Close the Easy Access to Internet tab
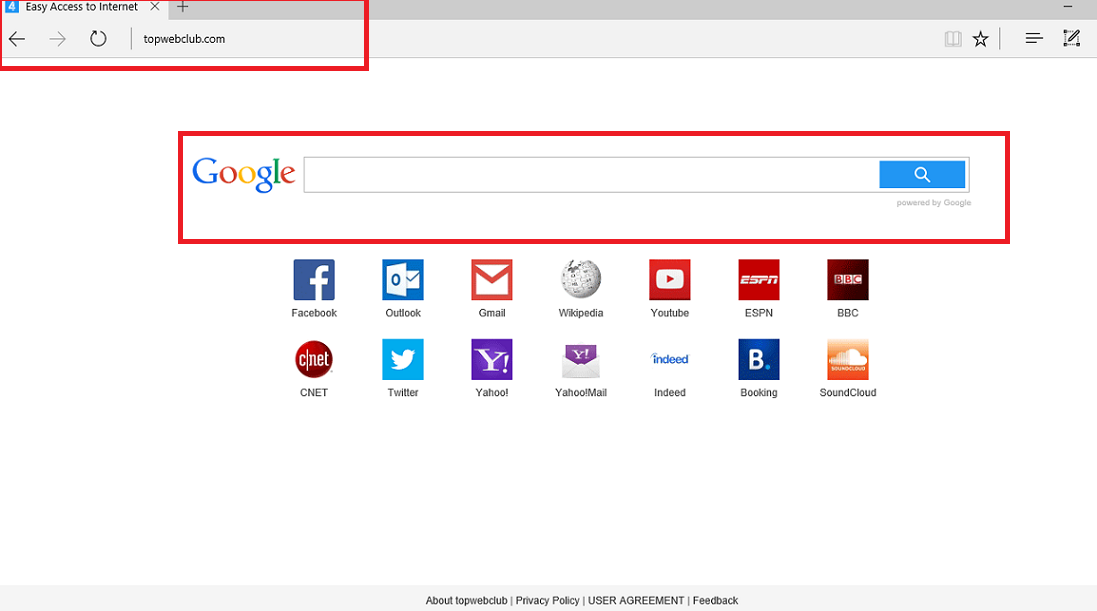This screenshot has width=1097, height=611. 155,7
